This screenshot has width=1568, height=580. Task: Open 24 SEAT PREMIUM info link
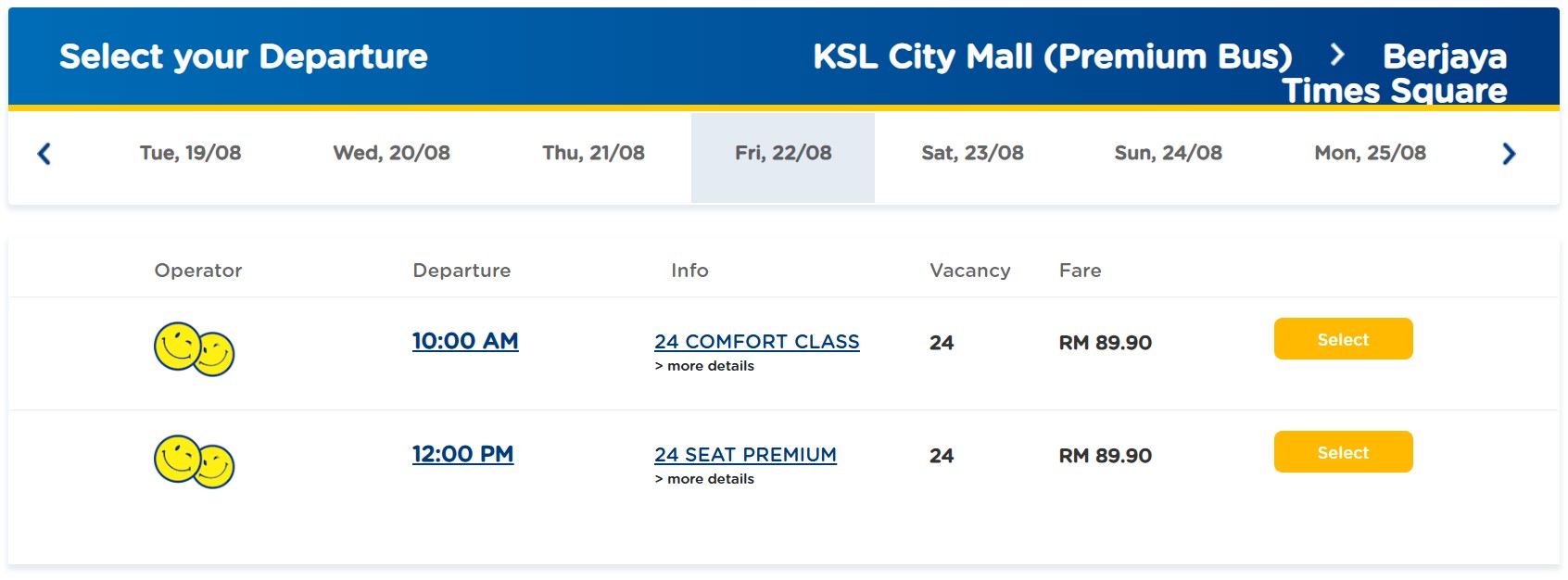coord(745,455)
